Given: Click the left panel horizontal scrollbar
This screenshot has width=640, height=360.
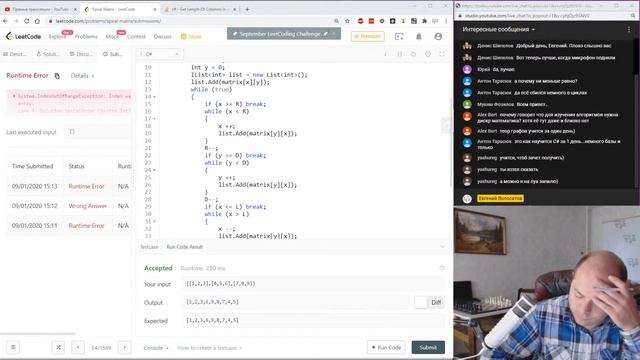Looking at the screenshot, I should (x=38, y=333).
